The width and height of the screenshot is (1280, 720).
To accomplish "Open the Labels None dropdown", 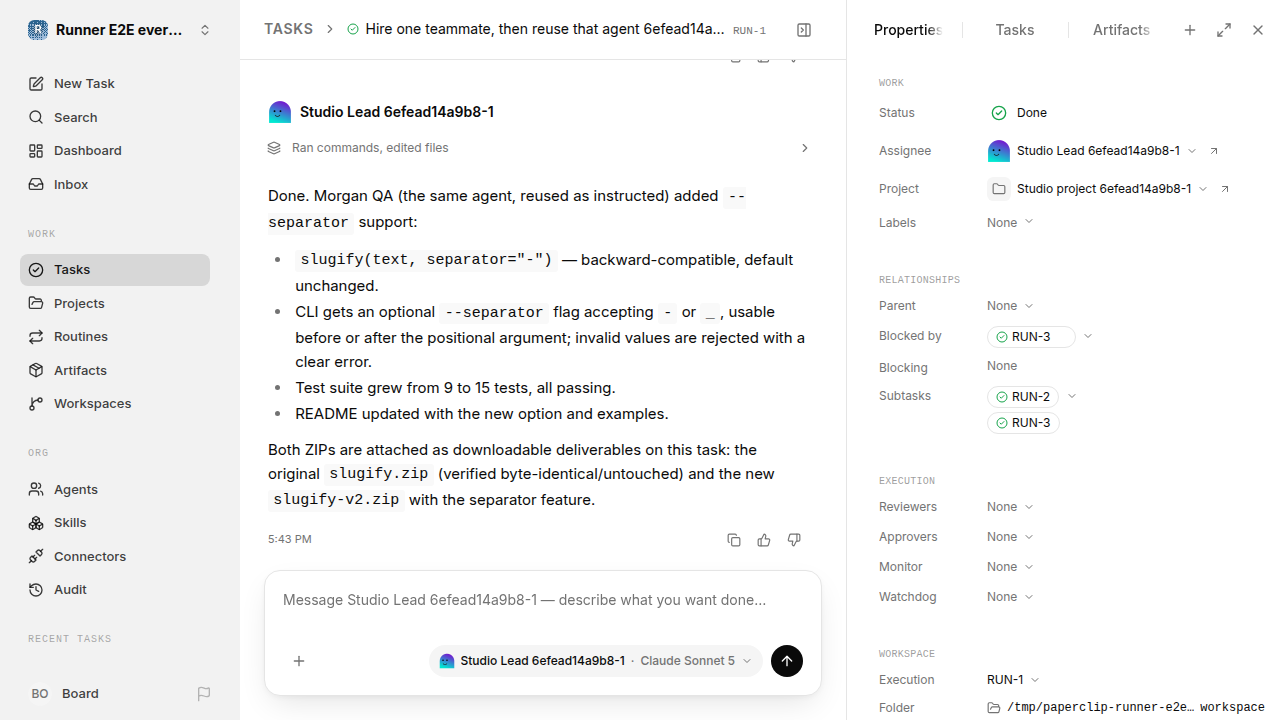I will (x=1010, y=223).
